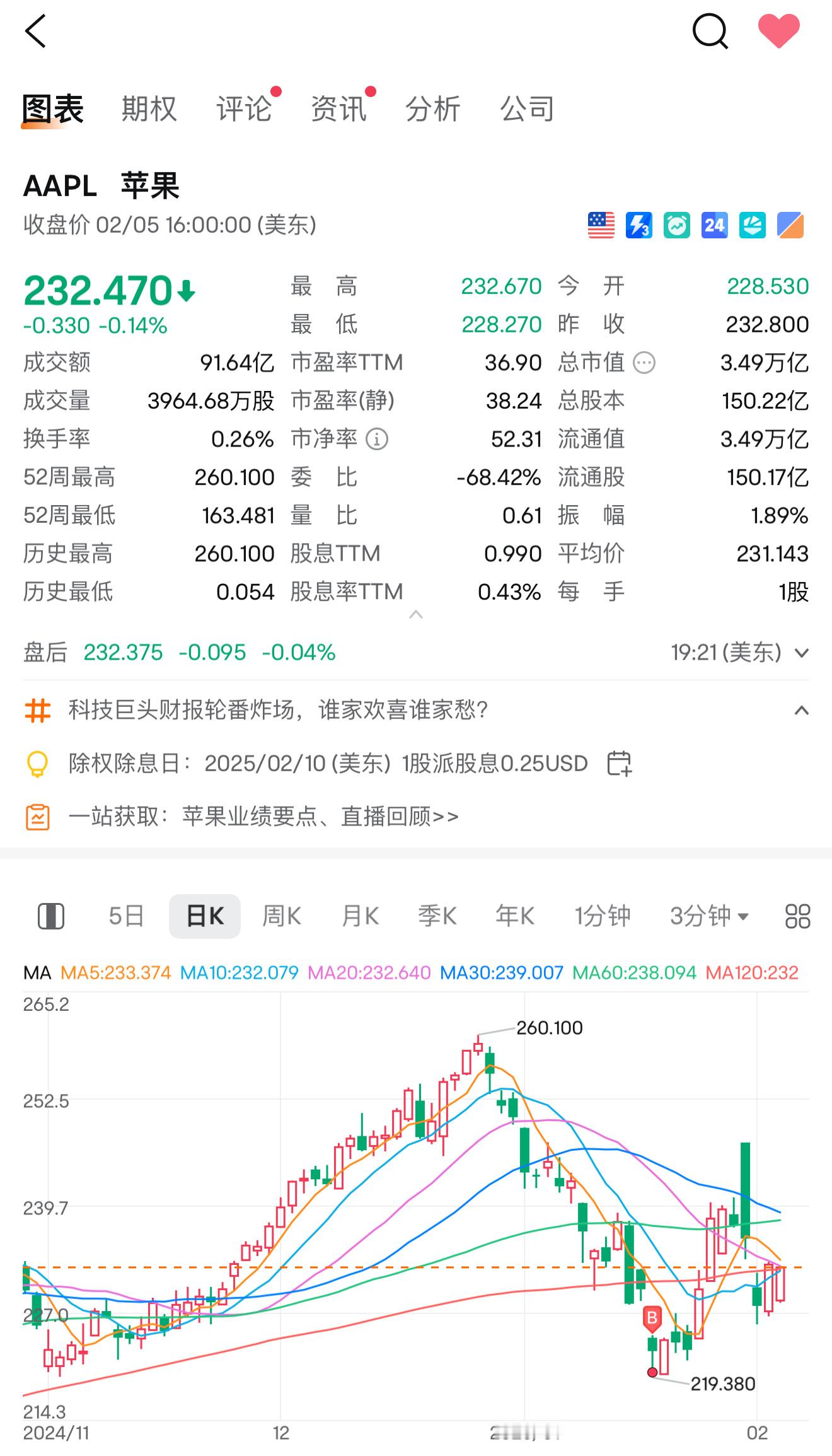Screen dimensions: 832x1456
Task: Tap the 盘后 price 232.375
Action: [x=124, y=653]
